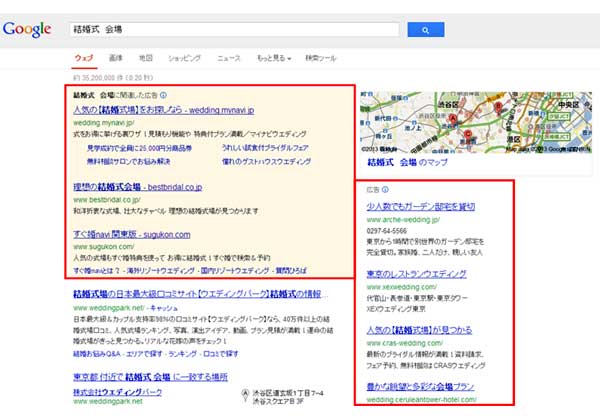Click the 結婚お悩みQ&A sitelink

(97, 354)
